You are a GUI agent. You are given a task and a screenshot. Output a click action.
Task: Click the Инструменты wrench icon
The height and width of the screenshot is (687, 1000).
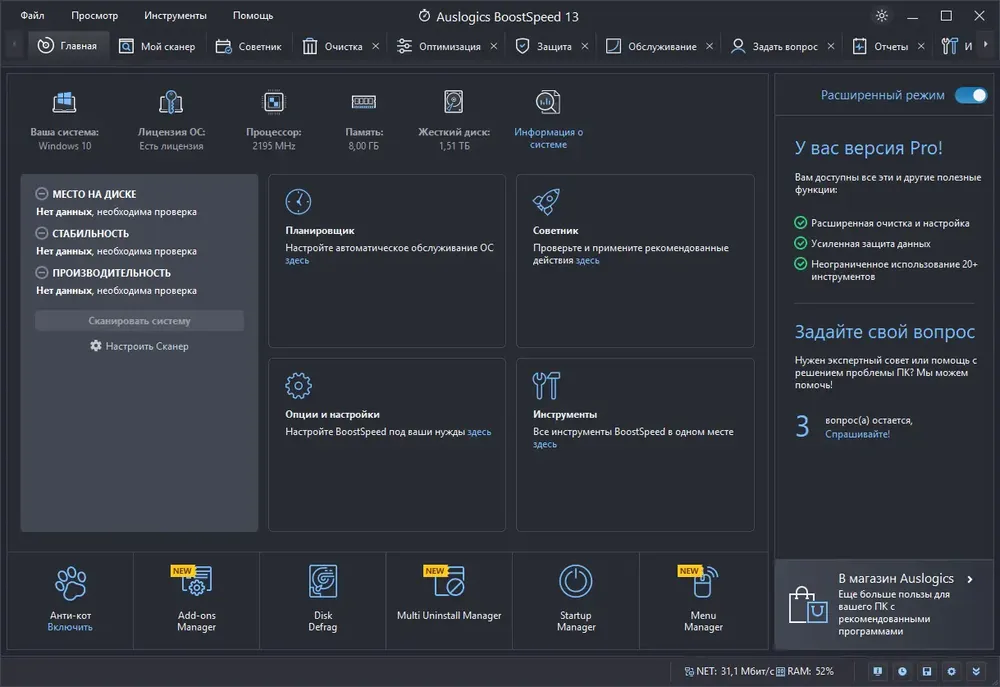[x=546, y=385]
